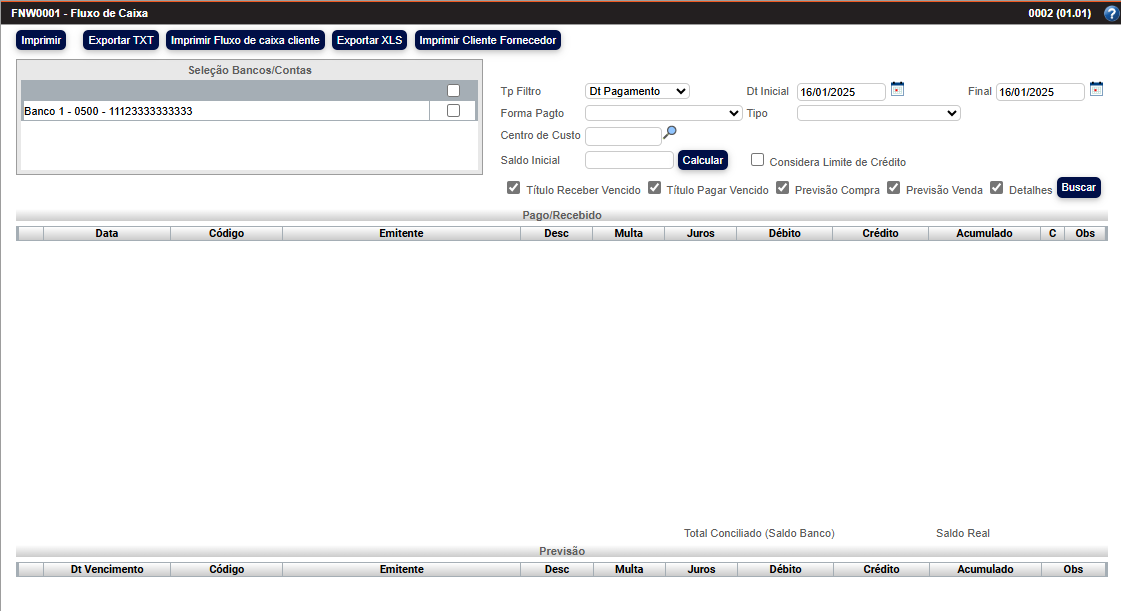Open the help icon in the title bar
The image size is (1121, 611).
pos(1110,13)
